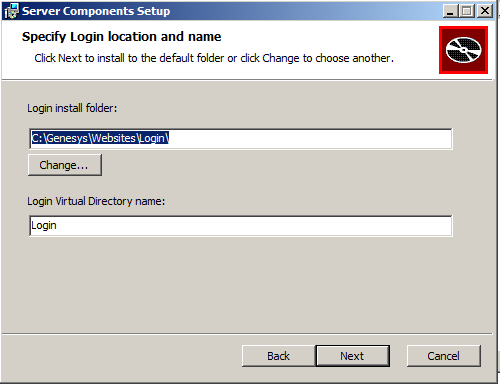Select the Login Virtual Directory name field
The width and height of the screenshot is (500, 384).
coord(241,226)
